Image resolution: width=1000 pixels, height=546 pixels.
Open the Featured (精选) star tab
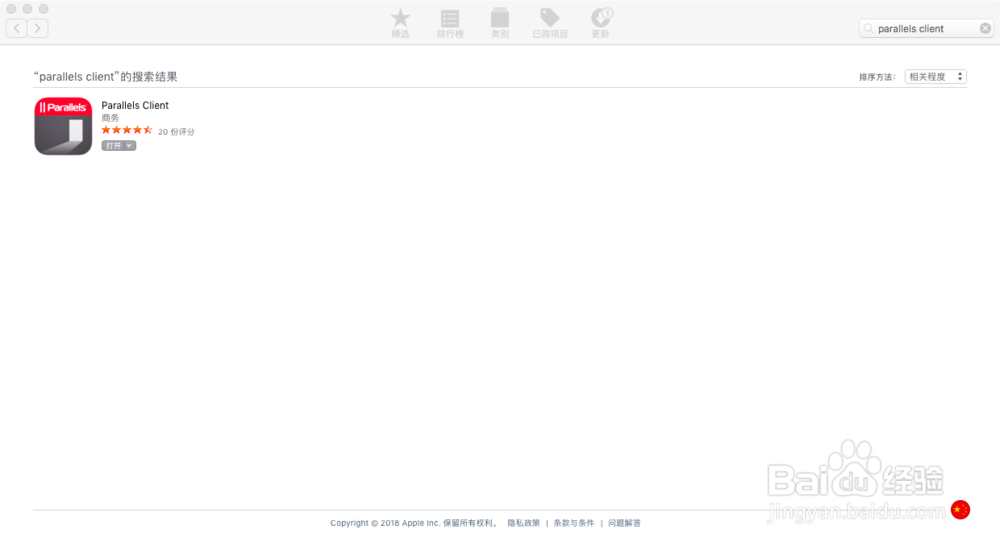click(x=400, y=23)
